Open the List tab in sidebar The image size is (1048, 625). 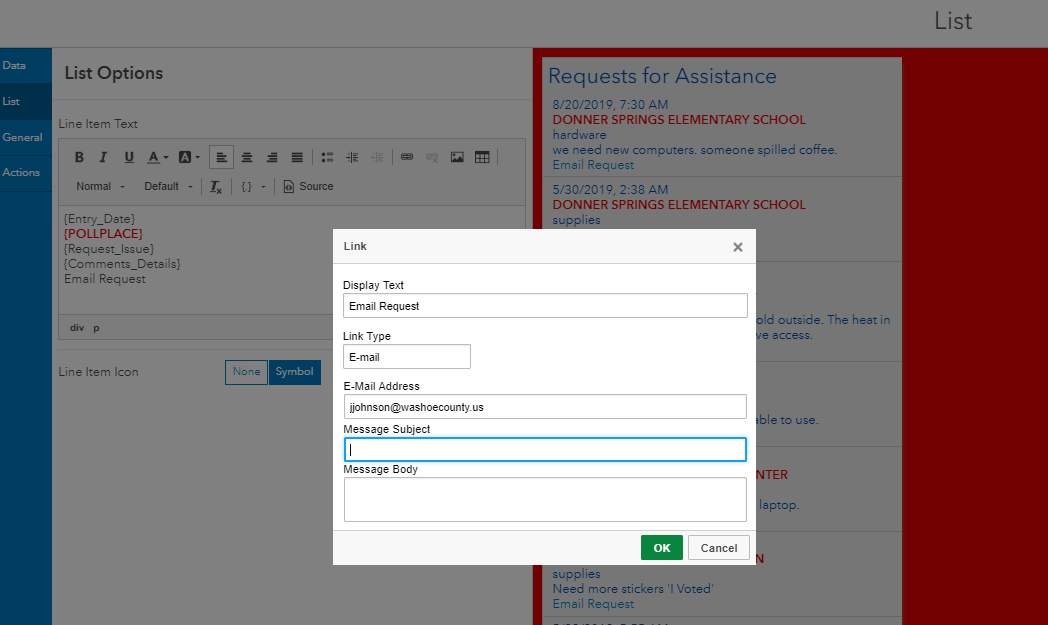25,102
